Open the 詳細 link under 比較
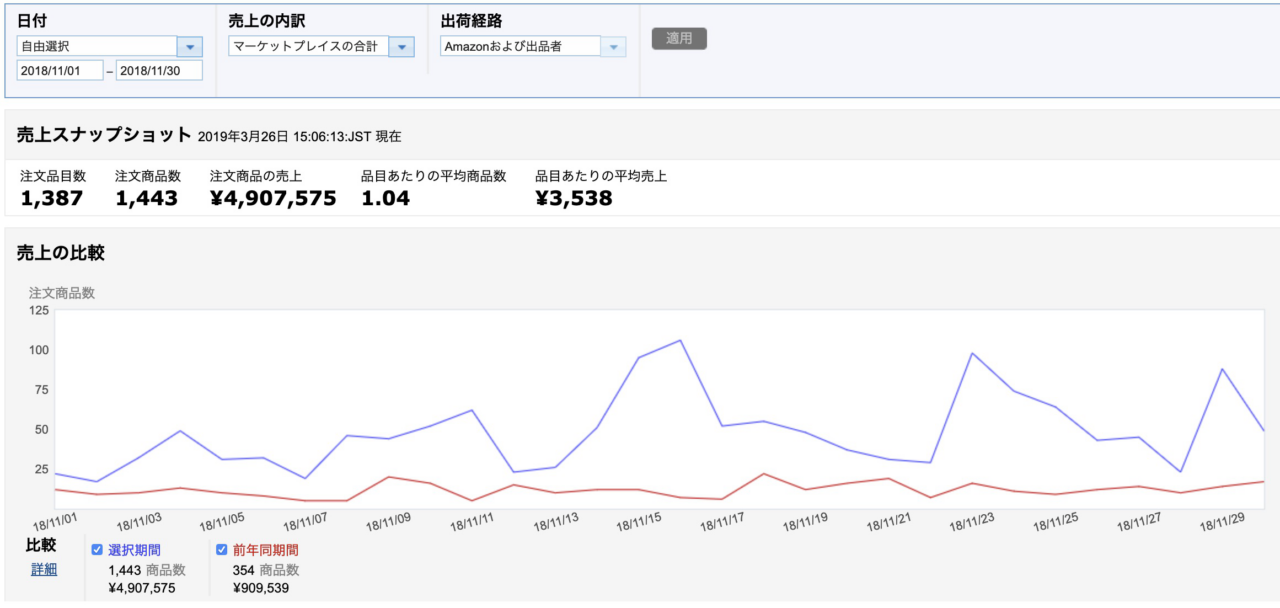1280x608 pixels. (x=44, y=569)
